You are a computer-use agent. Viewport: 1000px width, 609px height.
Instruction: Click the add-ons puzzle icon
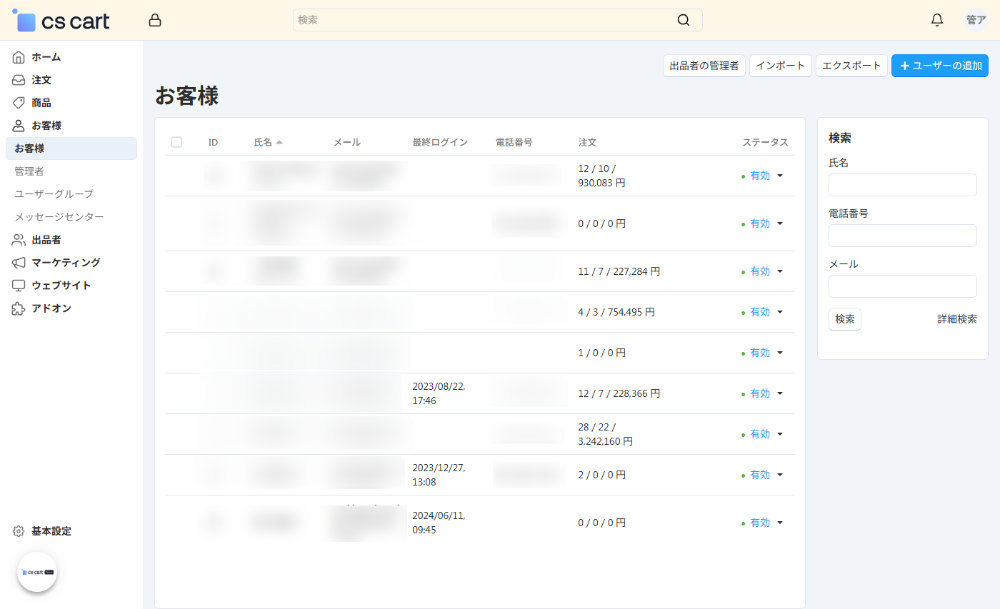pyautogui.click(x=18, y=308)
